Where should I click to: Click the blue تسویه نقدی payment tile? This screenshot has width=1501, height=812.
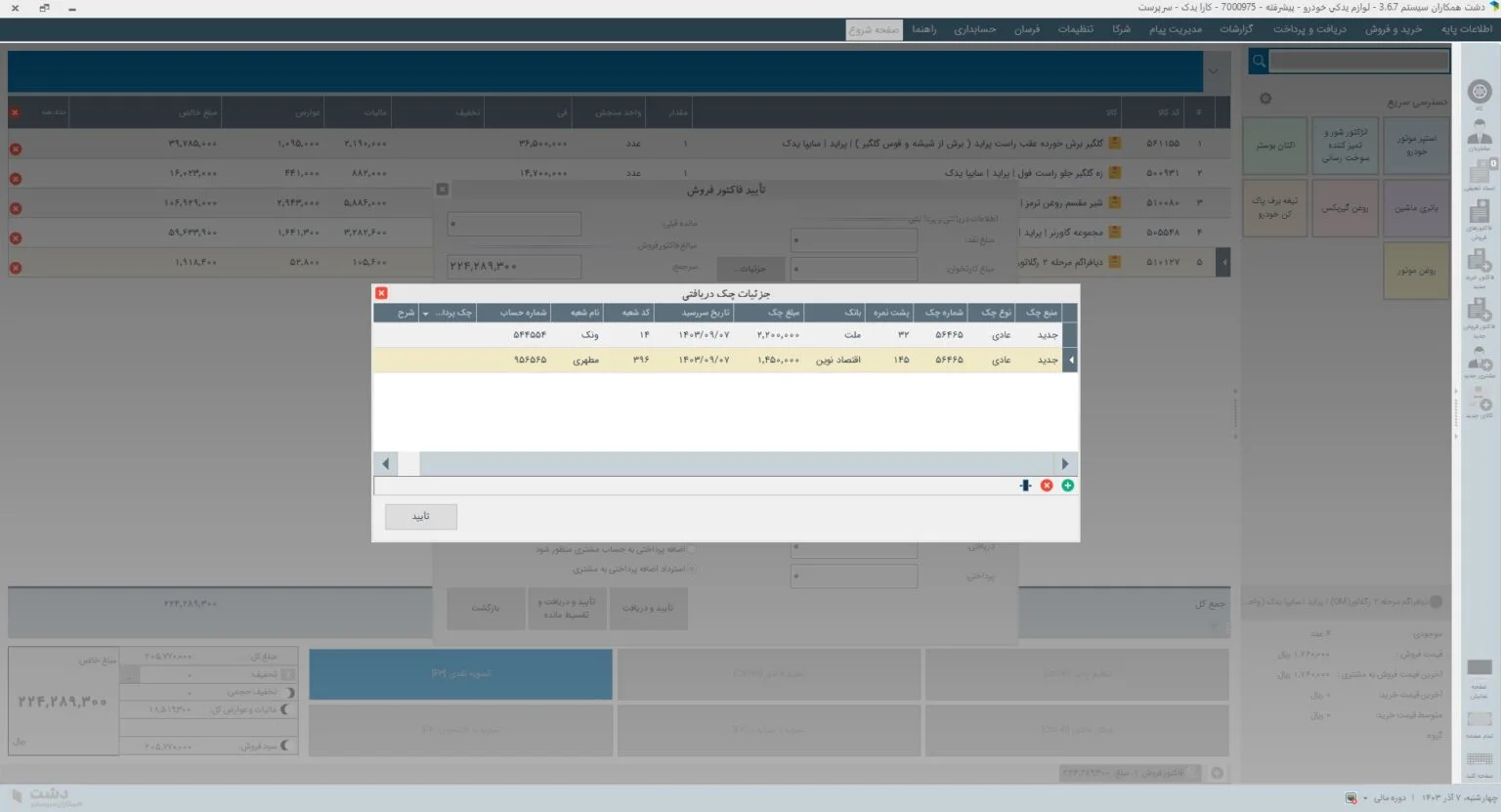tap(461, 674)
